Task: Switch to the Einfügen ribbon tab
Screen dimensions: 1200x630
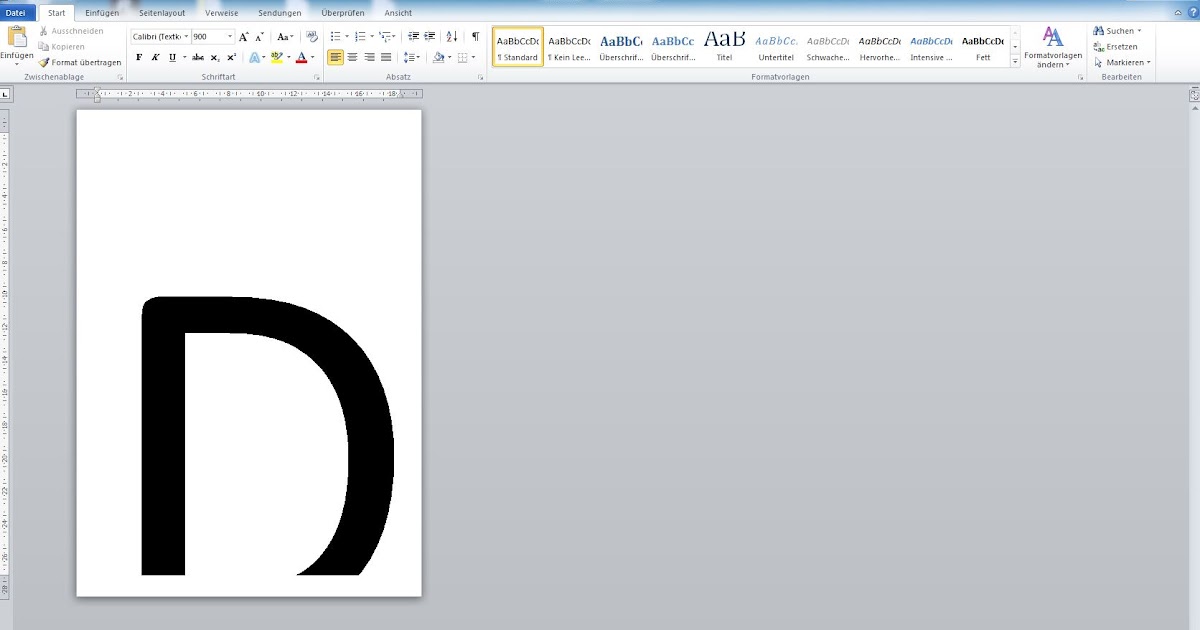Action: 102,13
